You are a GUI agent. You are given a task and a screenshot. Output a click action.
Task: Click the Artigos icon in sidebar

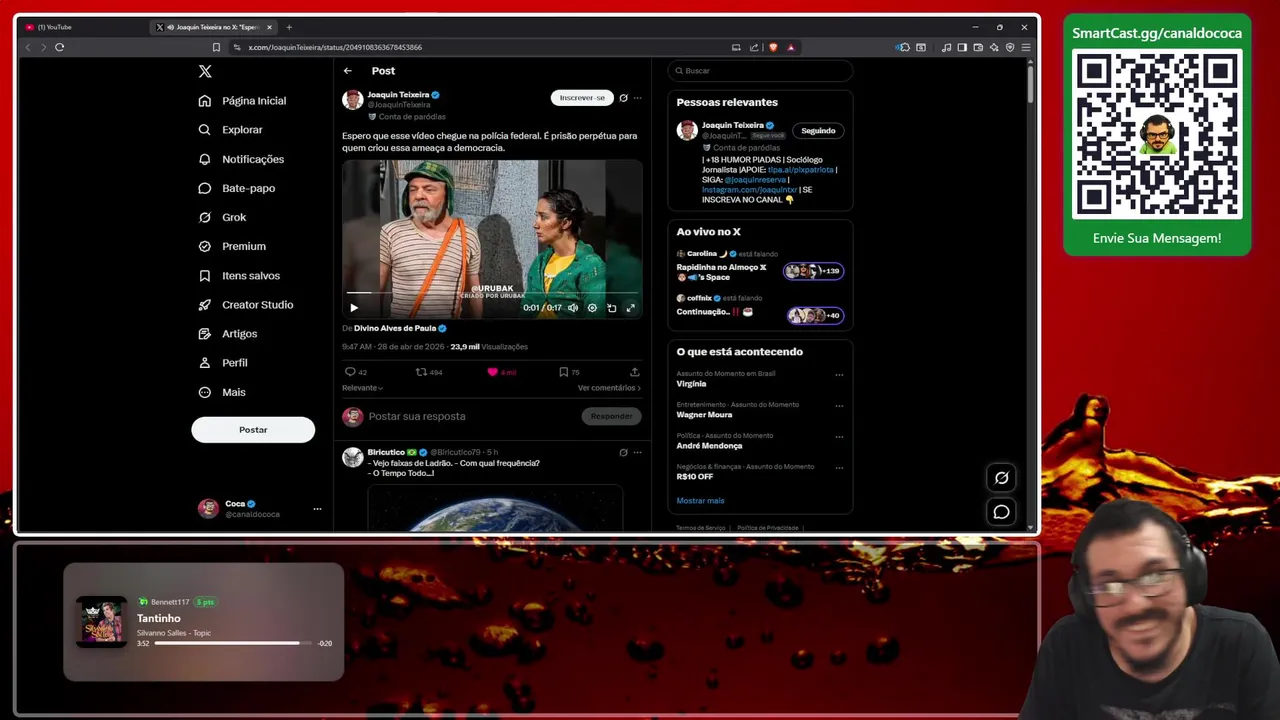pos(205,333)
